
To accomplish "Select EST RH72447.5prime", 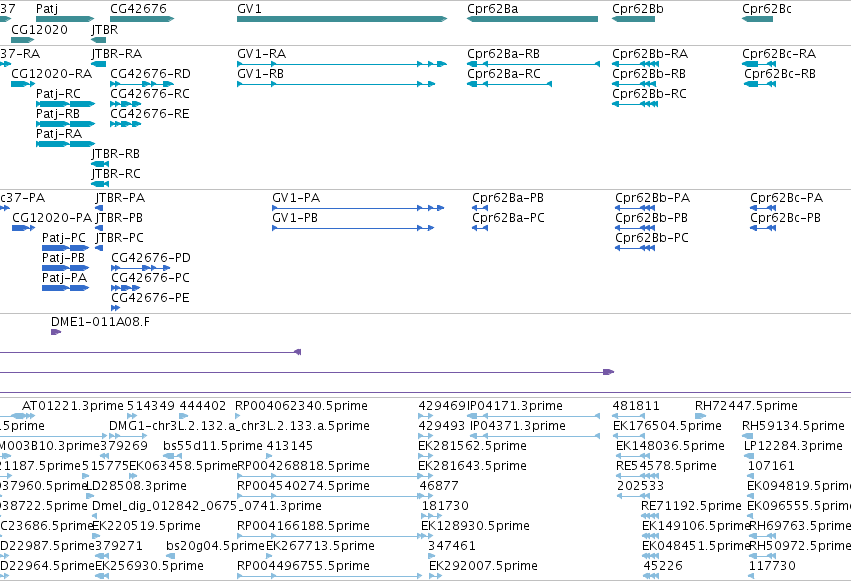I will point(701,416).
